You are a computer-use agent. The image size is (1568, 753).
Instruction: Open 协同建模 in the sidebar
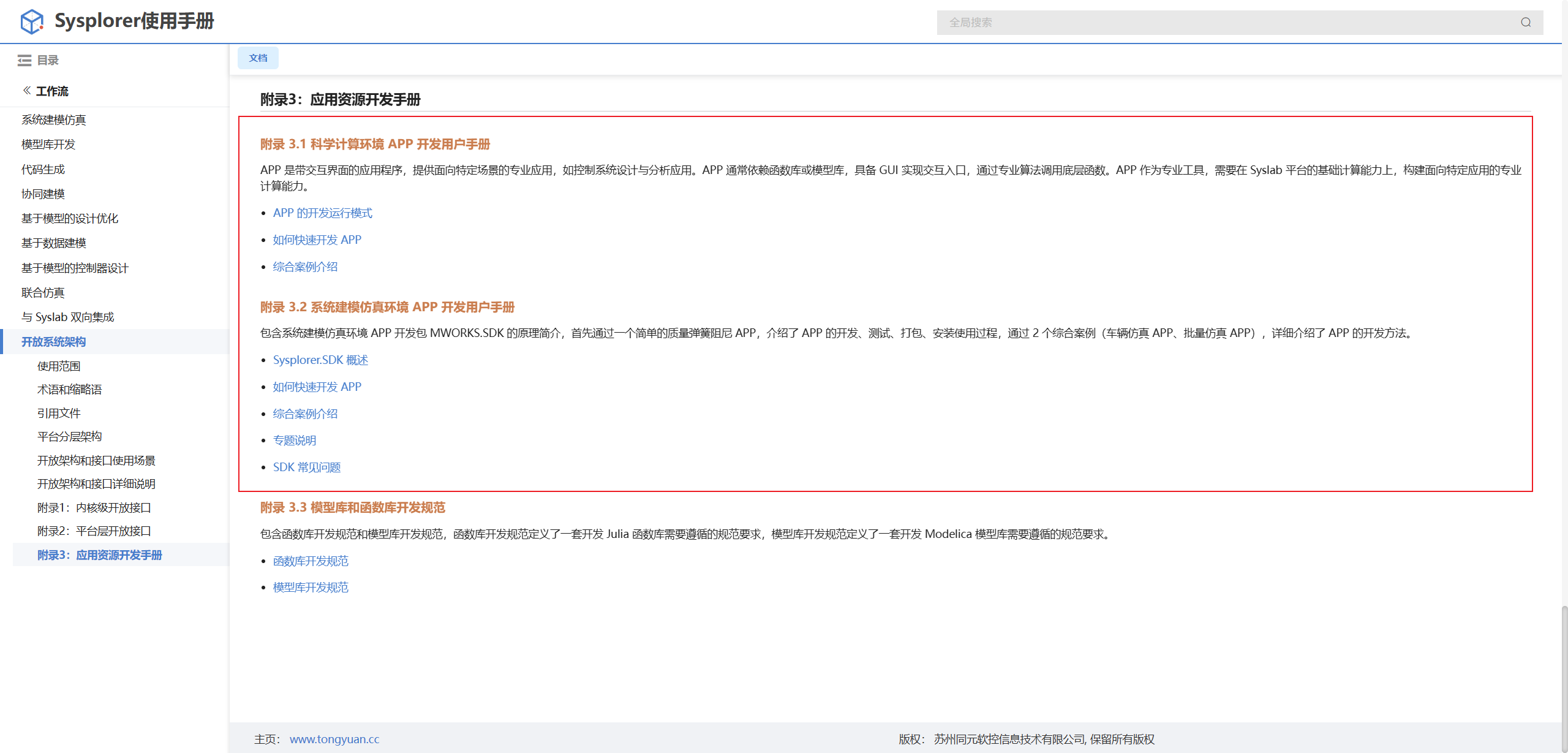click(43, 194)
